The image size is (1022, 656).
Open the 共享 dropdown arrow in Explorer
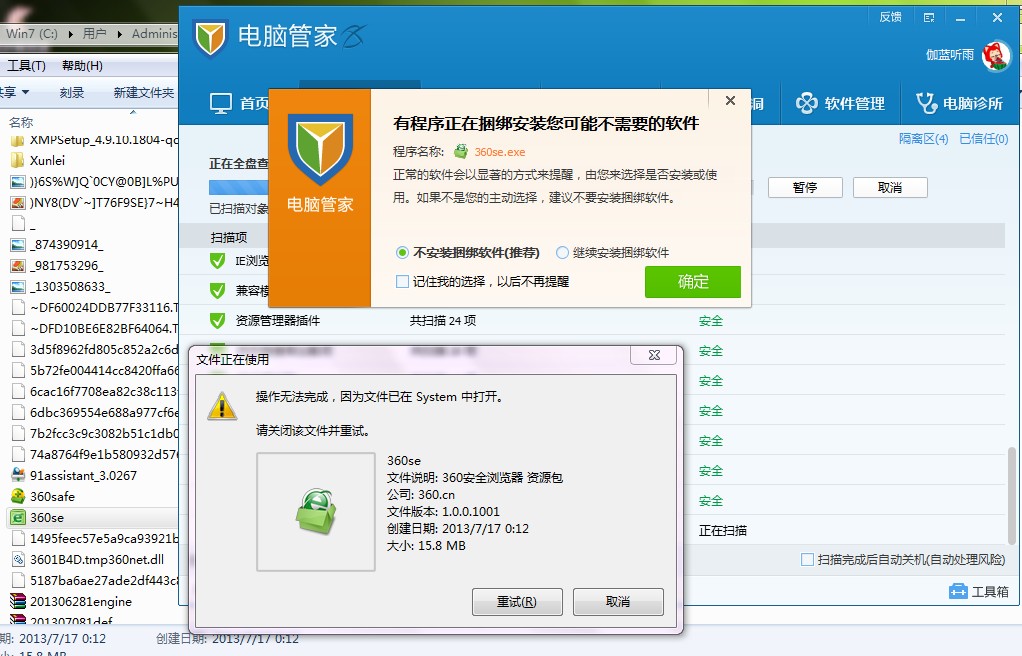pyautogui.click(x=25, y=92)
